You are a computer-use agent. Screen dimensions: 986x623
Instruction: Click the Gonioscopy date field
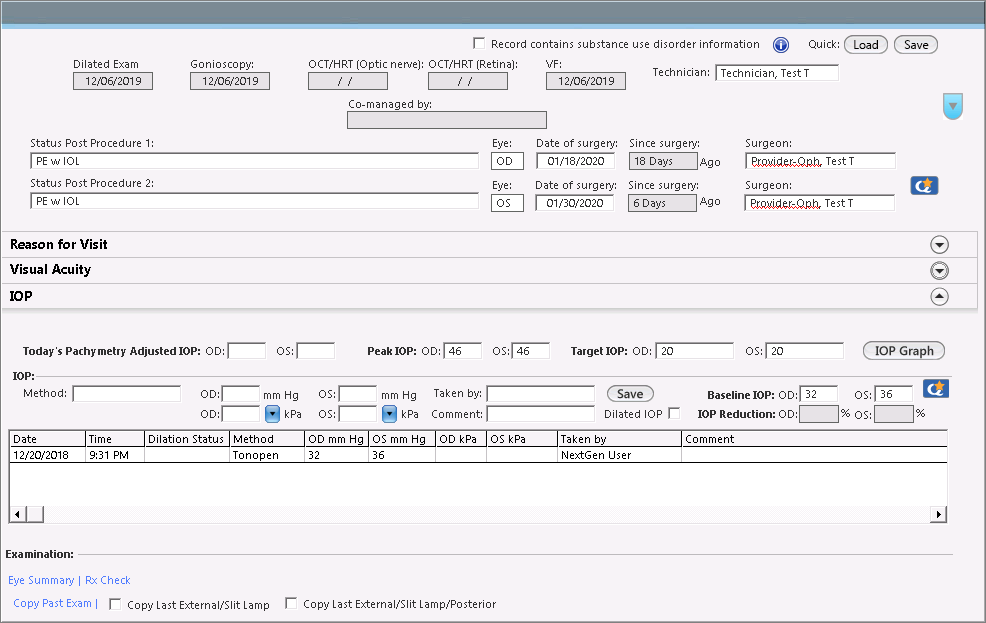click(230, 81)
